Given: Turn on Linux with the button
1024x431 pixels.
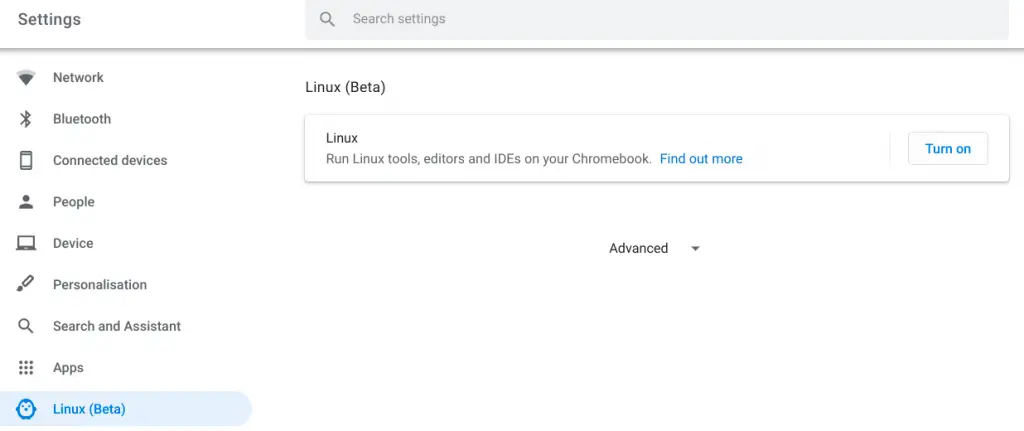Looking at the screenshot, I should pyautogui.click(x=947, y=149).
